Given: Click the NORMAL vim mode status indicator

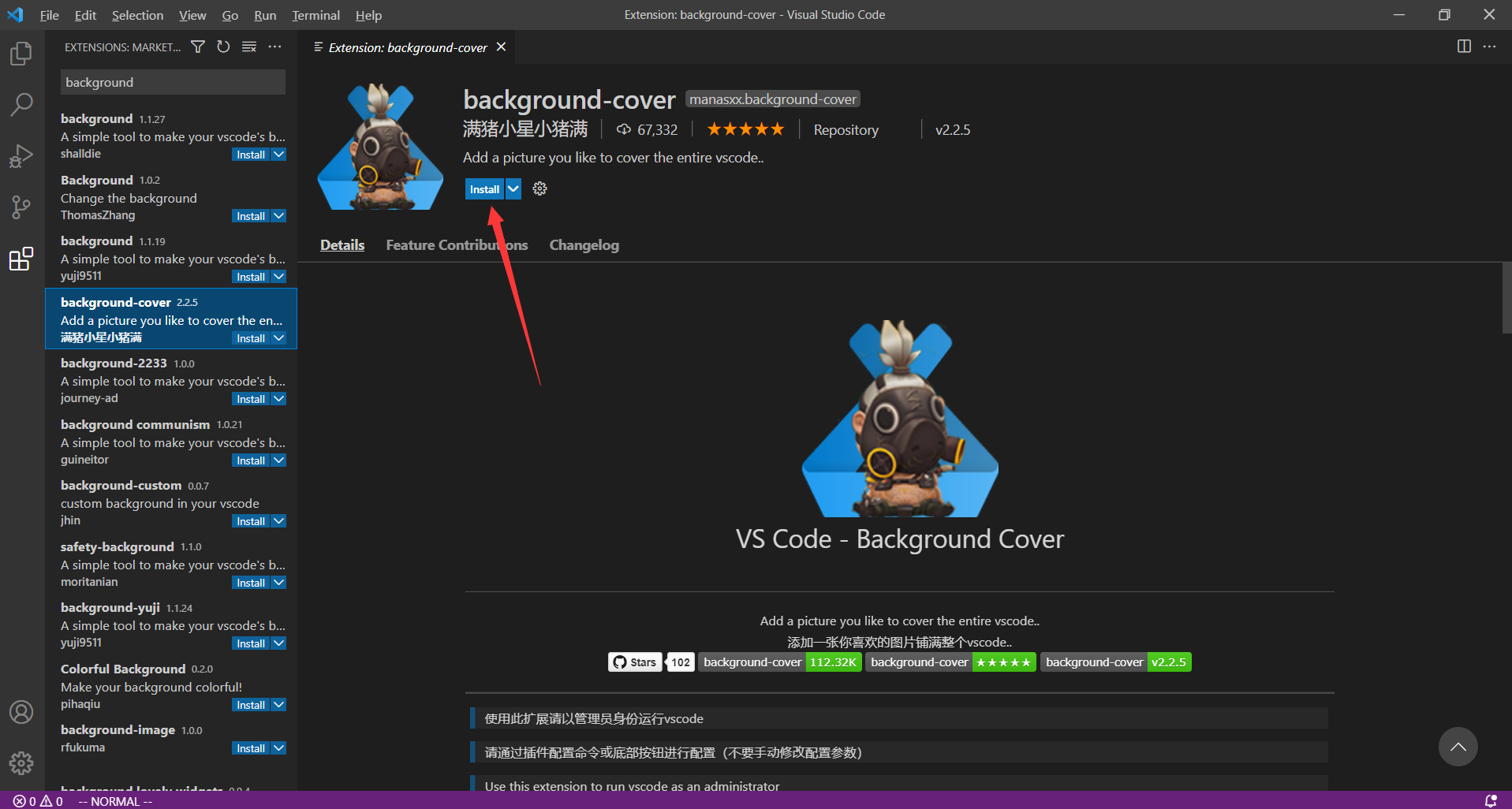Looking at the screenshot, I should tap(115, 801).
